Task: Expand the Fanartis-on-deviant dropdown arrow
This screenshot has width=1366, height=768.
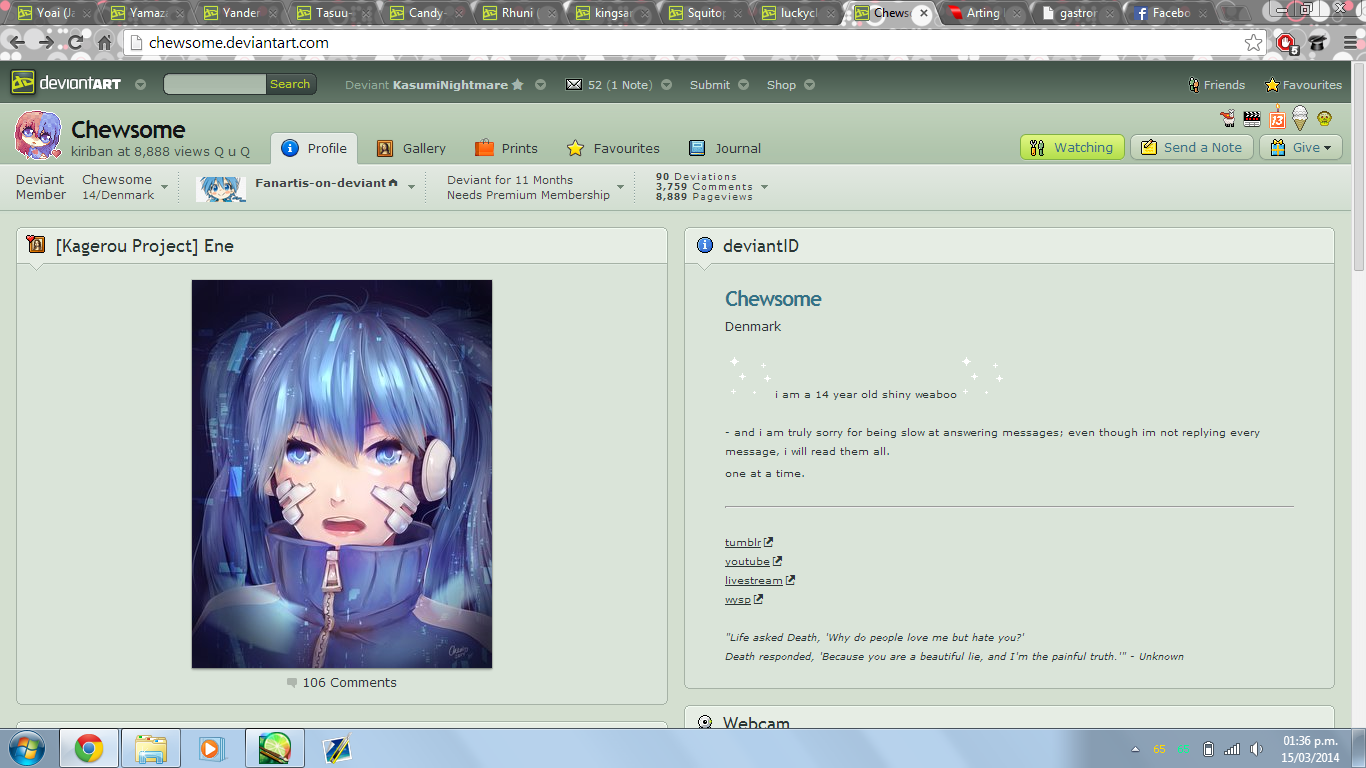Action: click(411, 187)
